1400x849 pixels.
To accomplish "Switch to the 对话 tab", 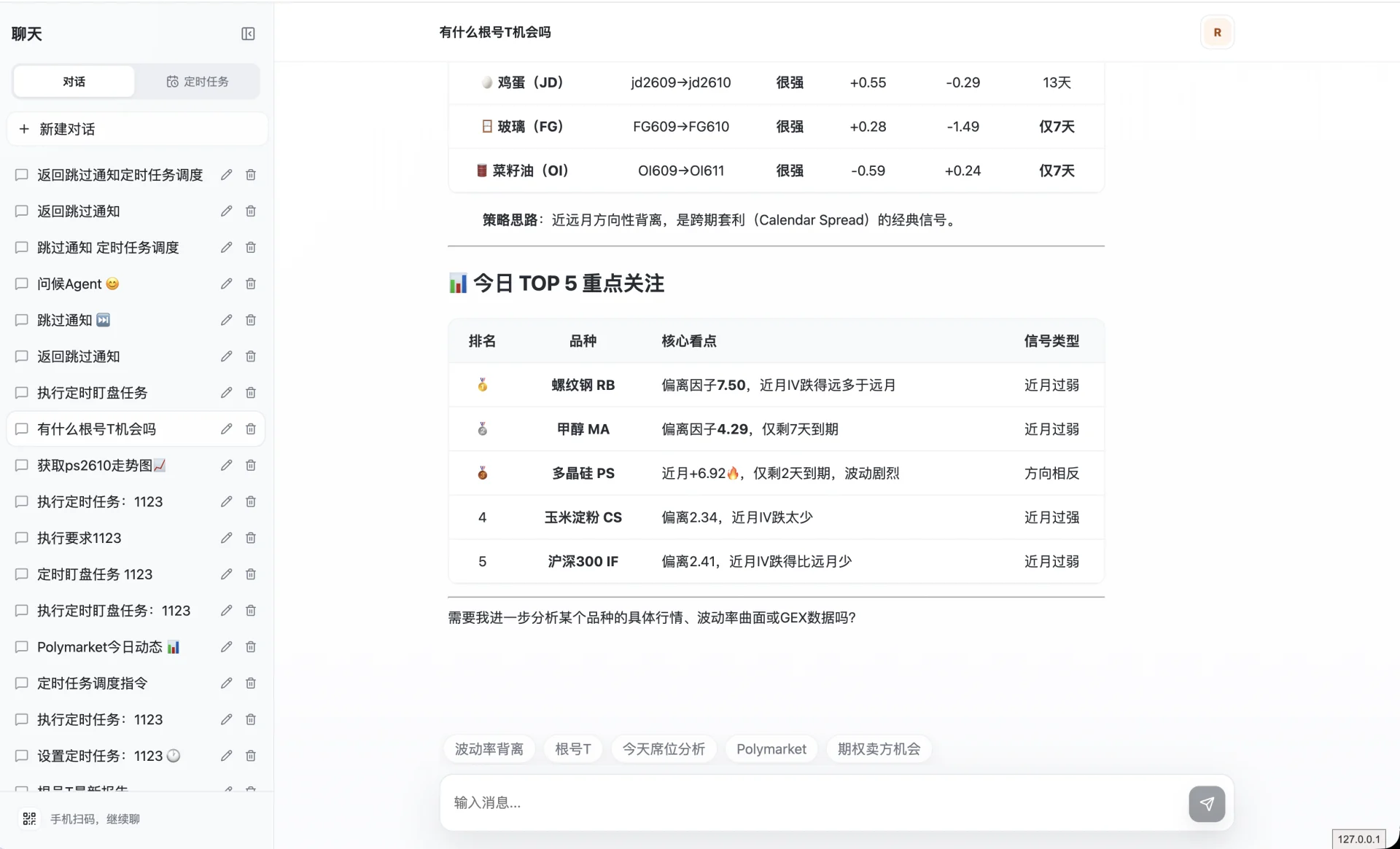I will click(x=74, y=82).
